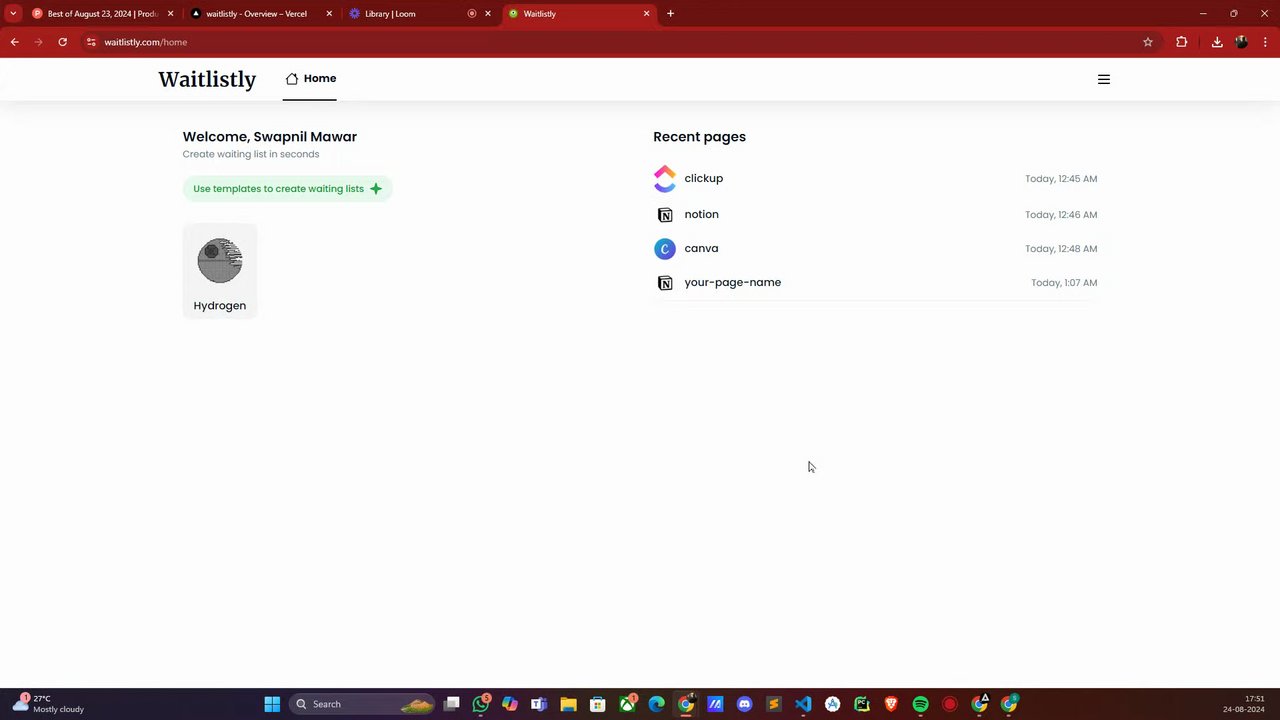Viewport: 1280px width, 720px height.
Task: Open Xbox app from taskbar
Action: [627, 704]
